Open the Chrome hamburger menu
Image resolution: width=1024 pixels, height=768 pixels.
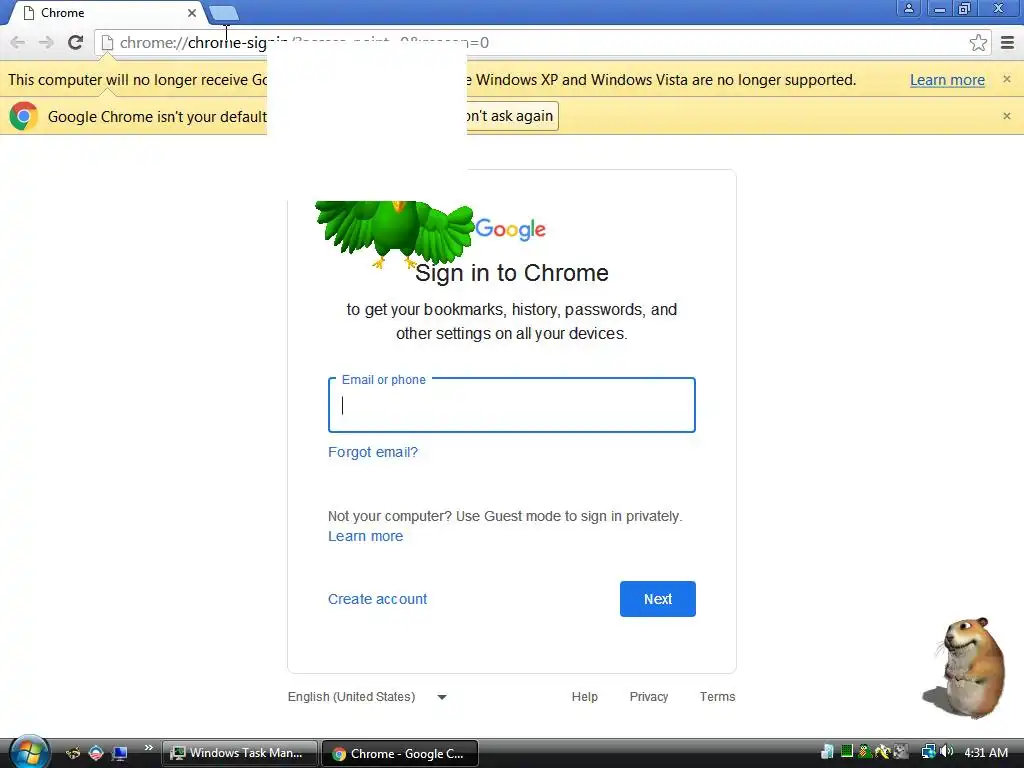1008,42
